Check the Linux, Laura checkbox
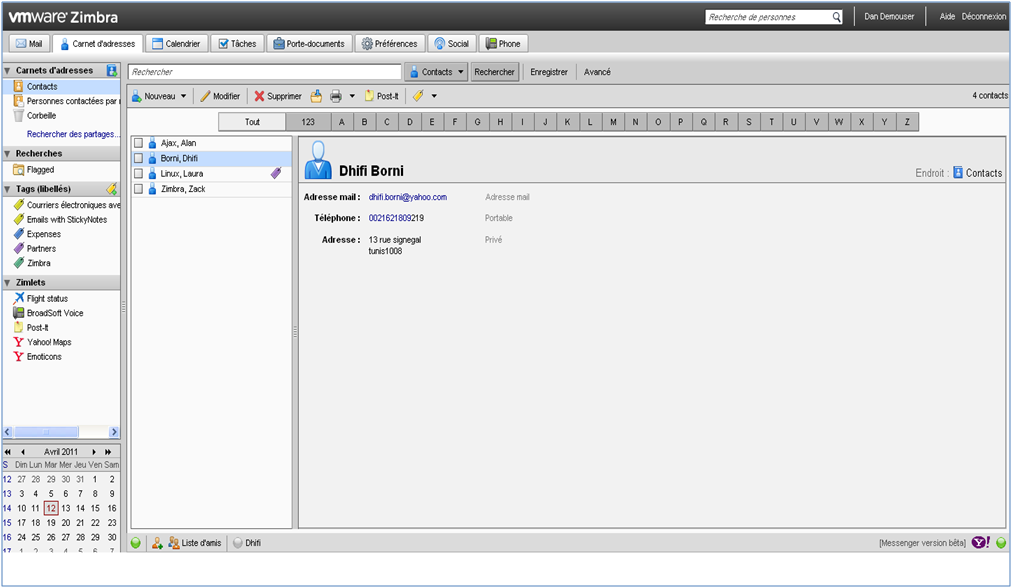This screenshot has height=588, width=1012. 138,173
